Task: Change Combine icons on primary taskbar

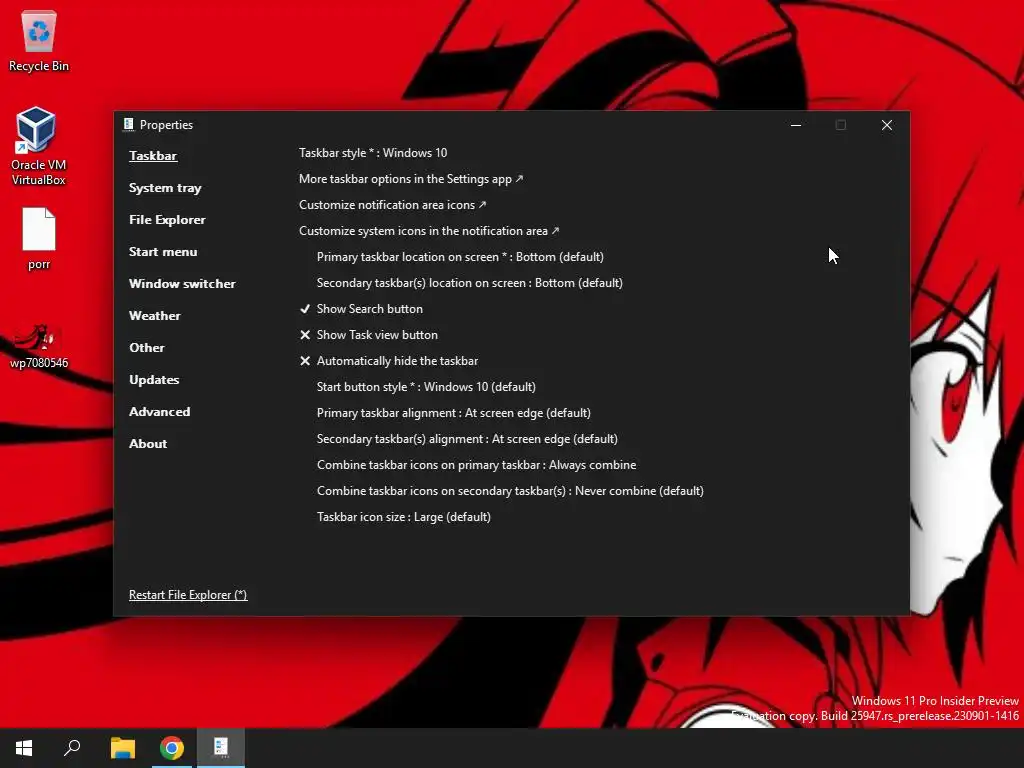Action: point(476,465)
